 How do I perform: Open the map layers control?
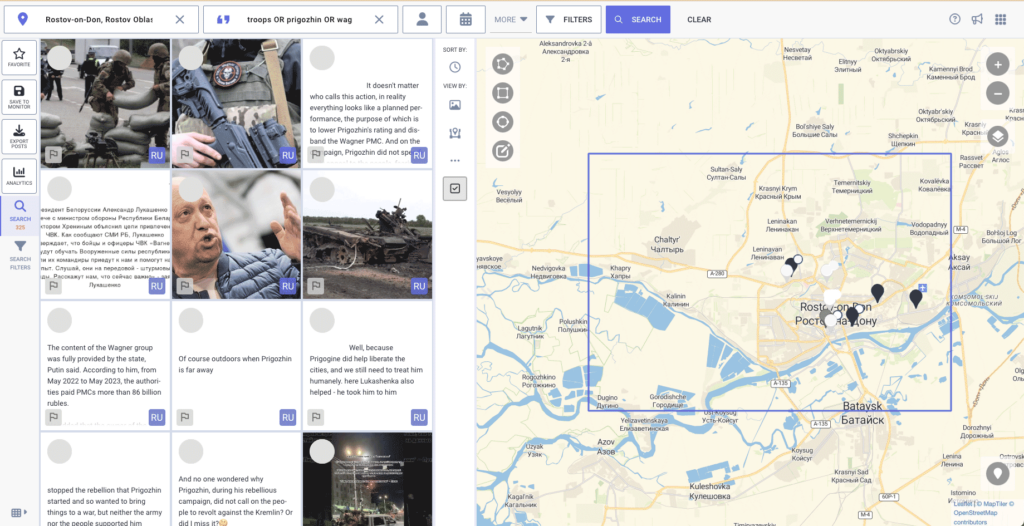pos(997,137)
